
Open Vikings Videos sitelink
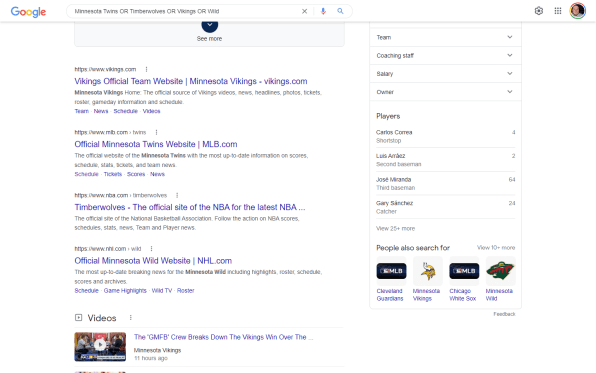(151, 111)
